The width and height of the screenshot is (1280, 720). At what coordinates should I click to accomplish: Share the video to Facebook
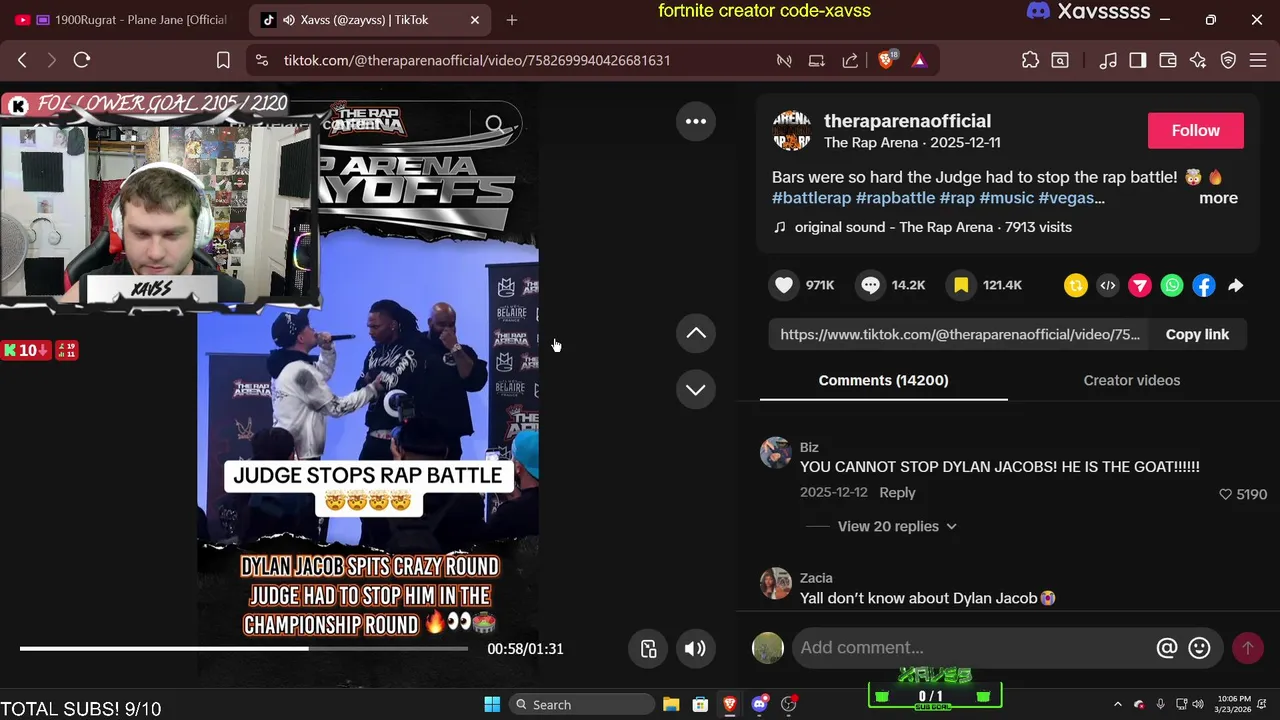[1204, 286]
